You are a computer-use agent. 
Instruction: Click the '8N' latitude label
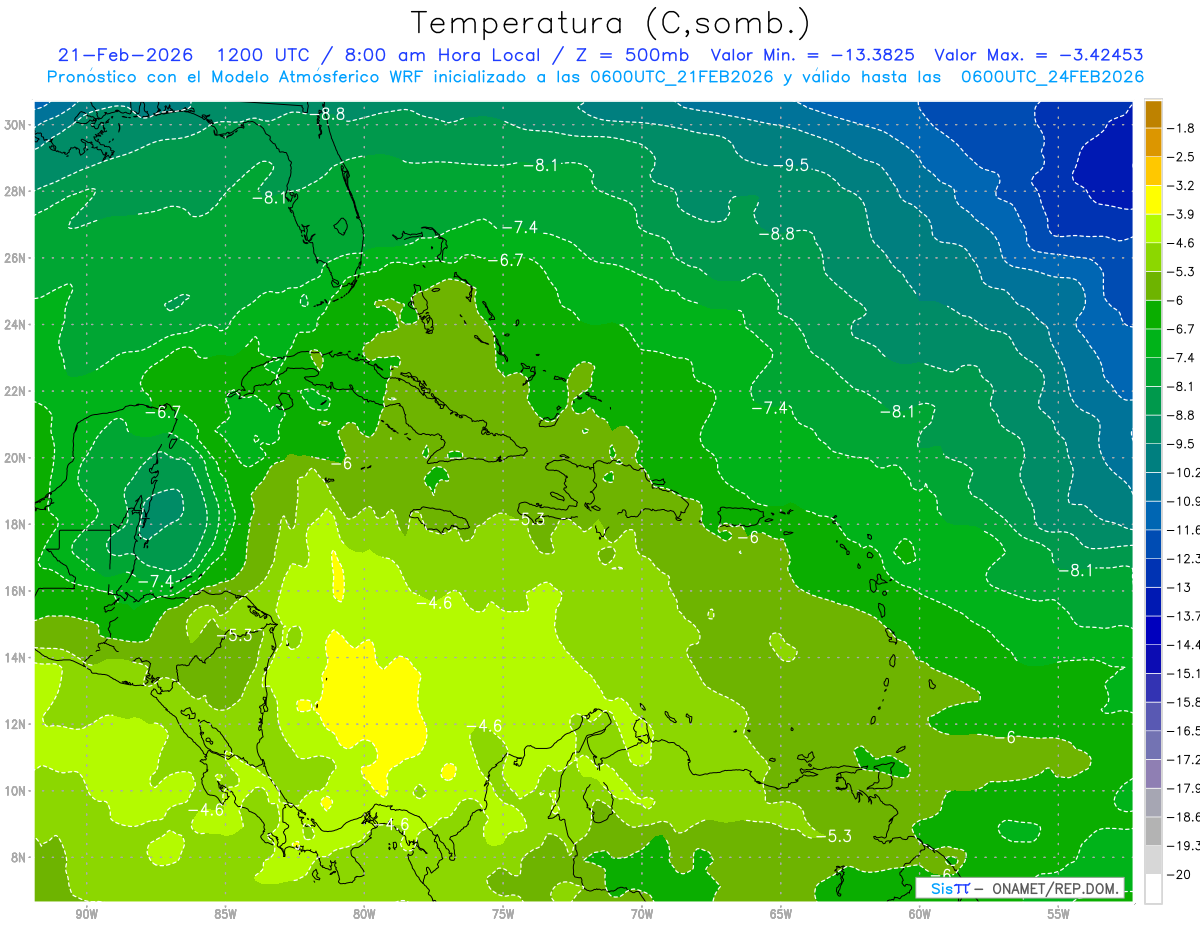pos(19,857)
